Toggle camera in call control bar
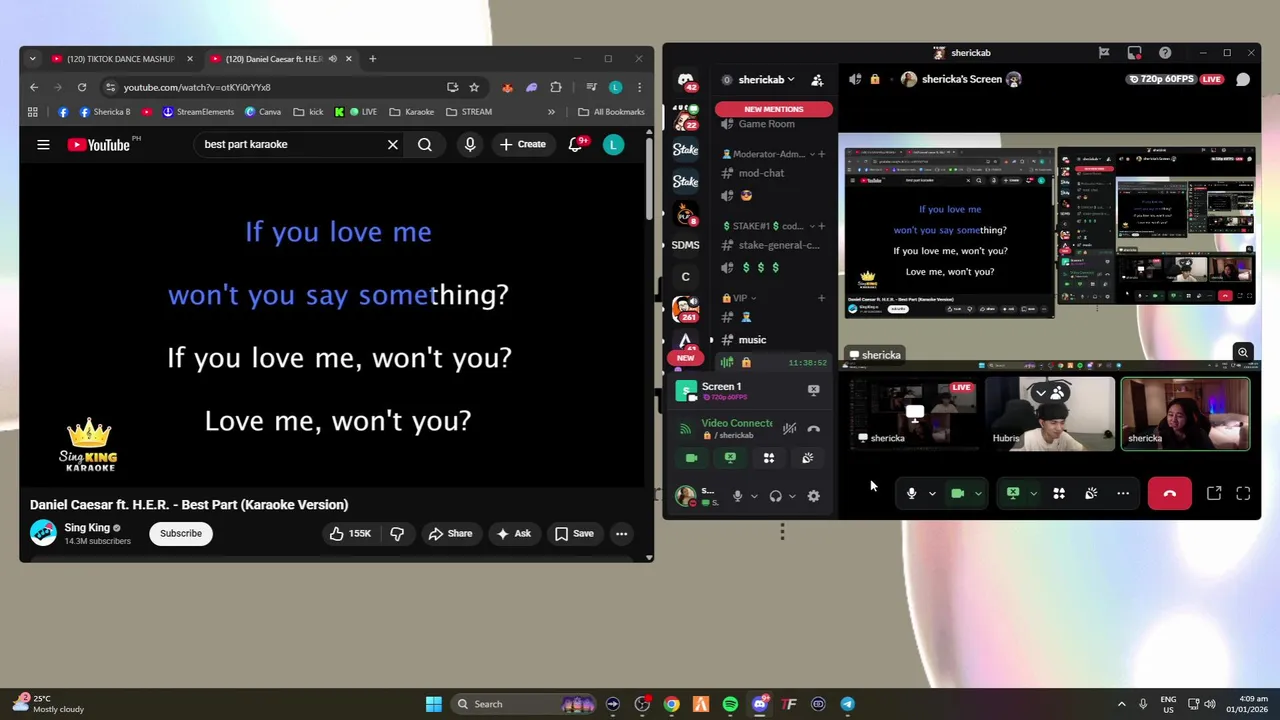Screen dimensions: 1280x720 957,493
